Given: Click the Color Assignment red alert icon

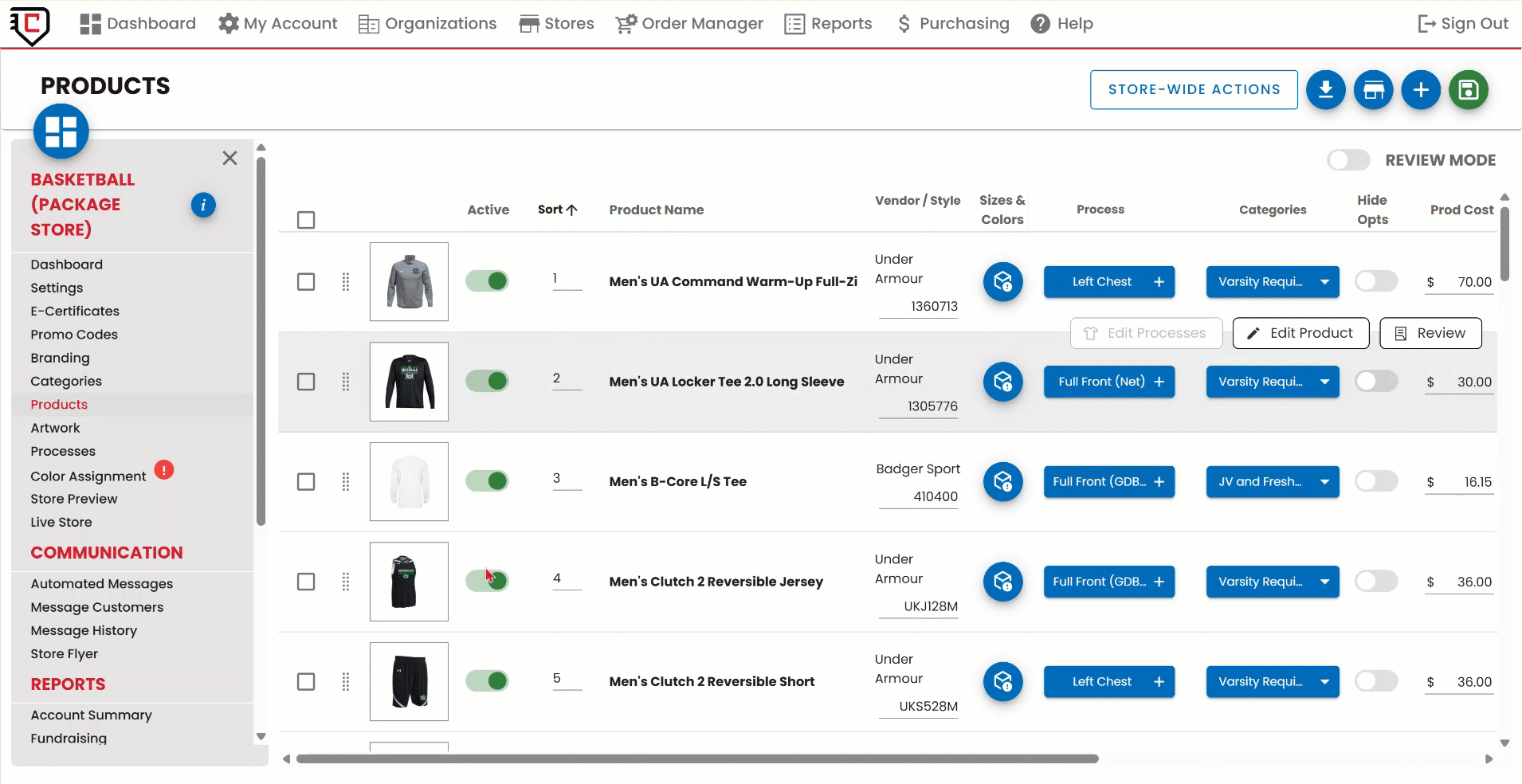Looking at the screenshot, I should [164, 470].
